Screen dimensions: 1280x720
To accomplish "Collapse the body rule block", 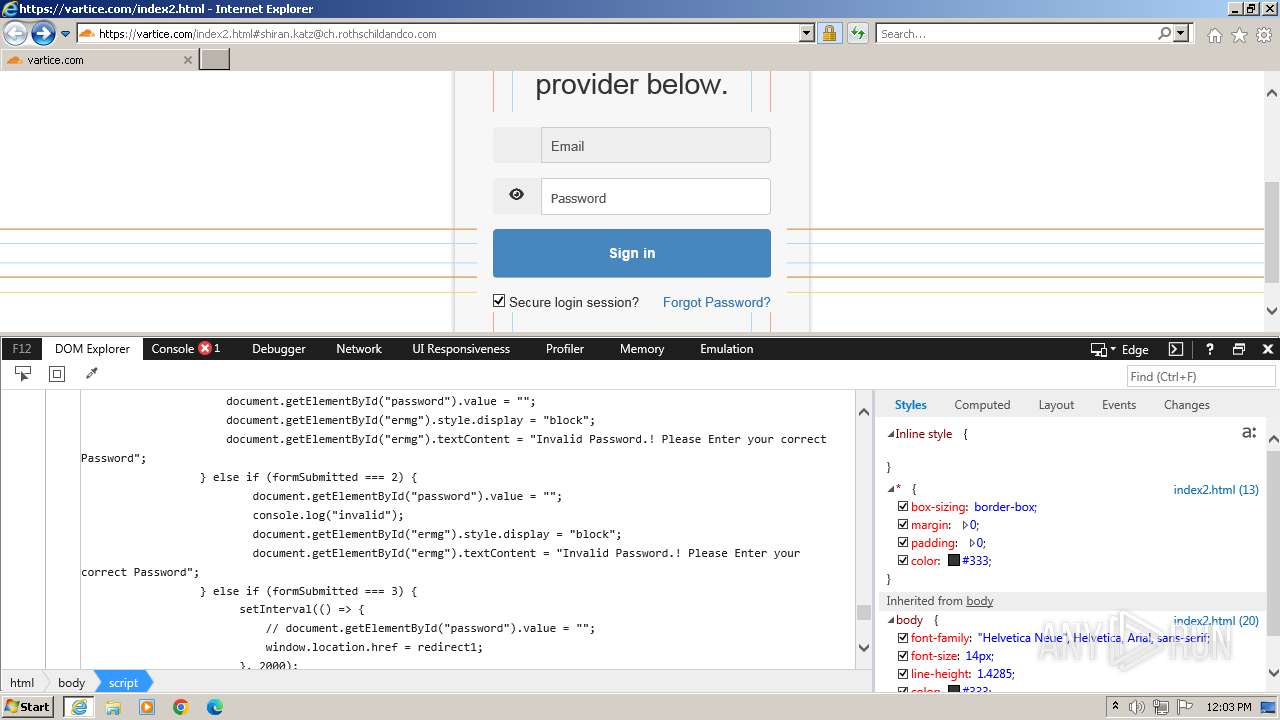I will (891, 621).
